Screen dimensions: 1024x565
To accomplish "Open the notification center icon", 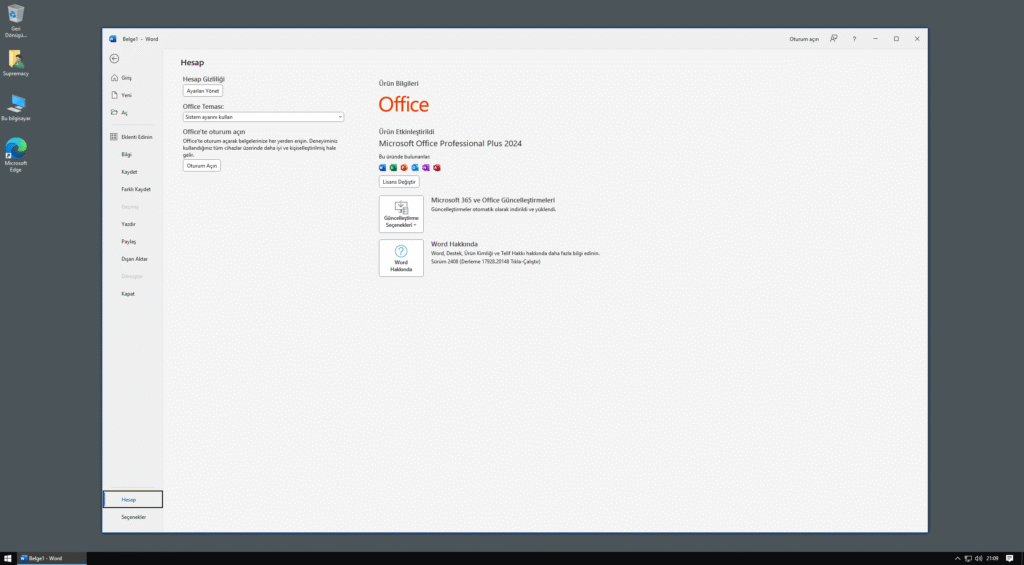I will tap(1010, 558).
